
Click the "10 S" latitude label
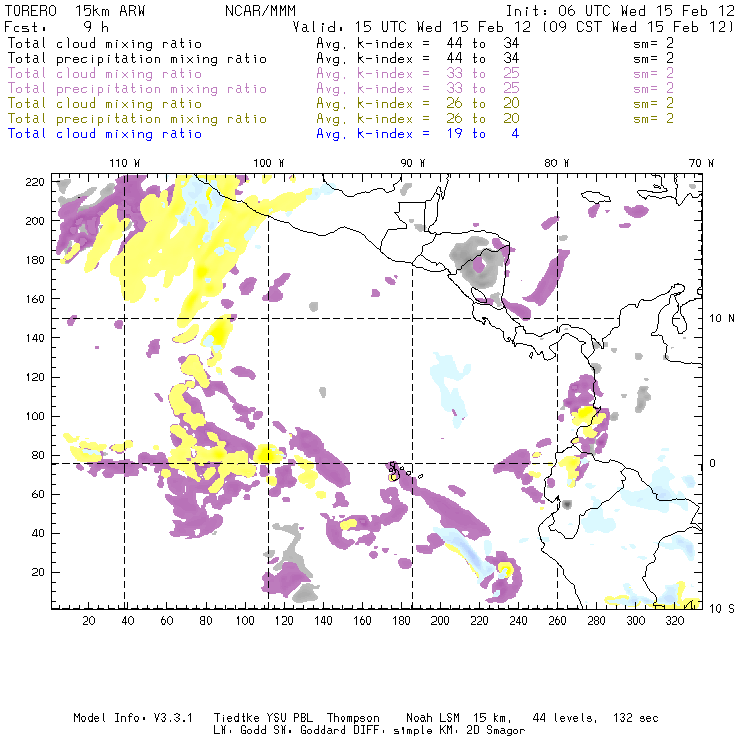722,609
